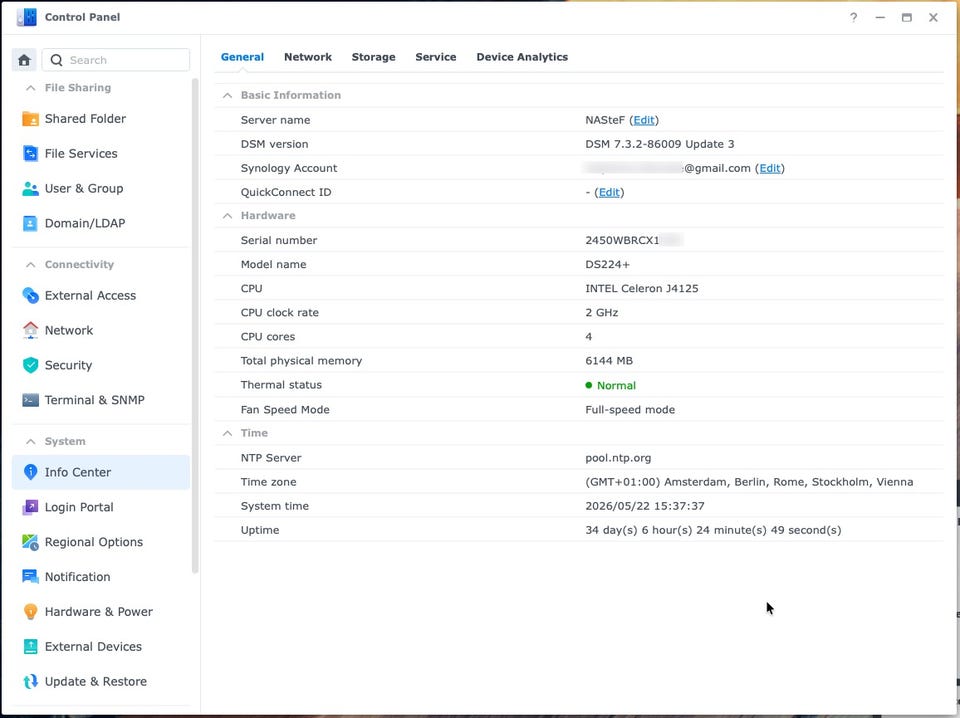
Task: Open External Devices icon
Action: coord(30,647)
